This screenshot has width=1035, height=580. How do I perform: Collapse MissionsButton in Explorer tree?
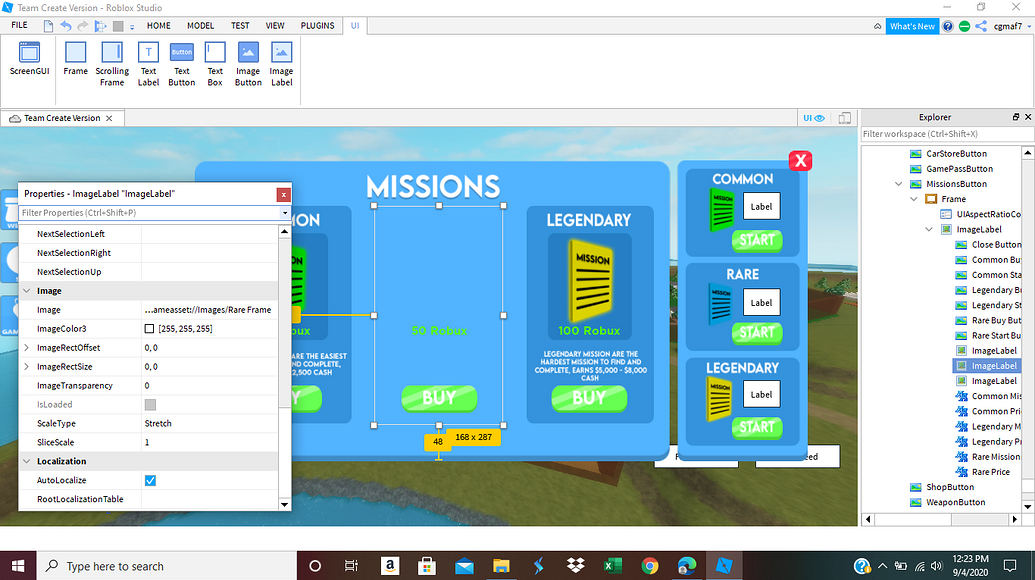898,184
